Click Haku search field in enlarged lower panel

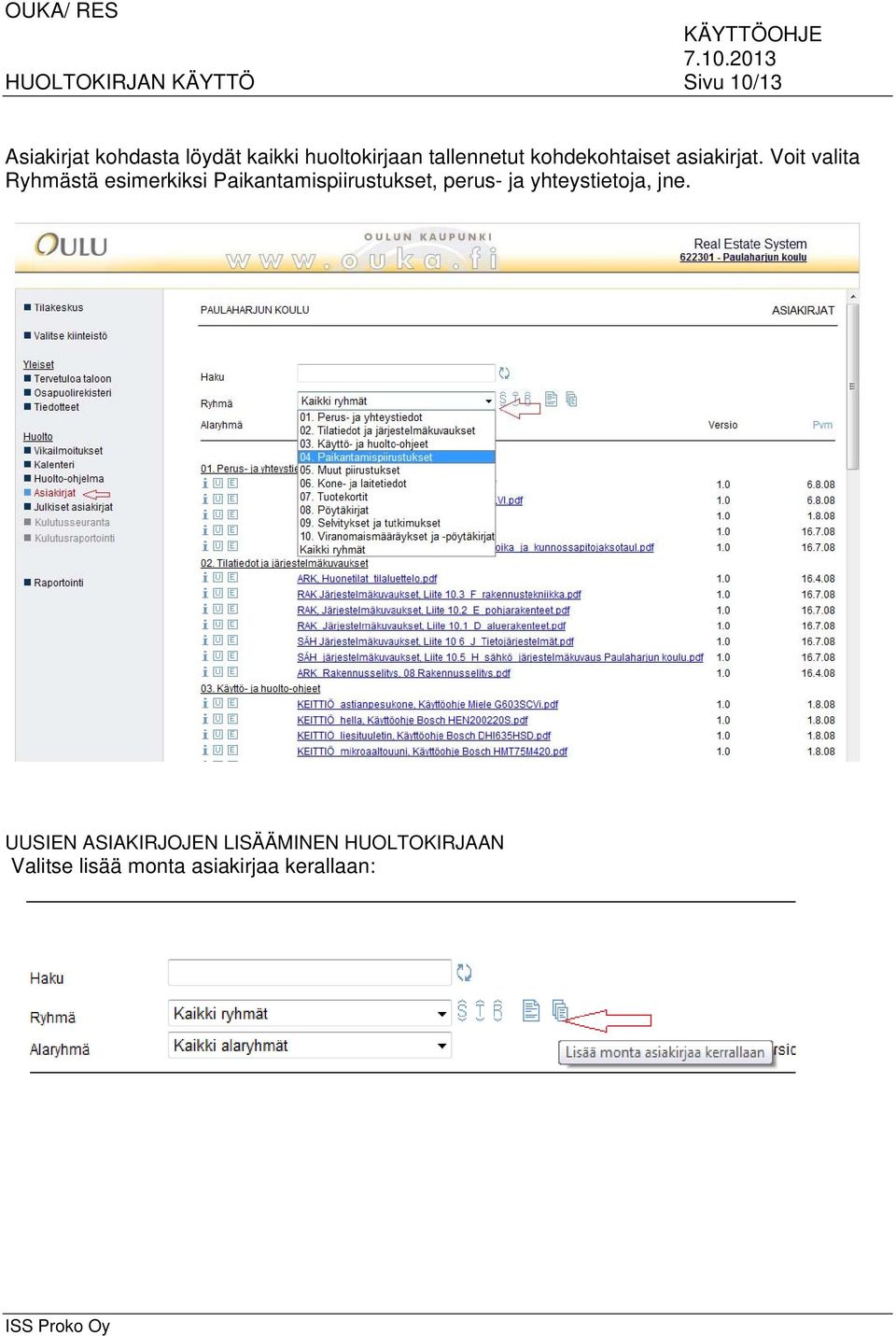click(x=310, y=973)
